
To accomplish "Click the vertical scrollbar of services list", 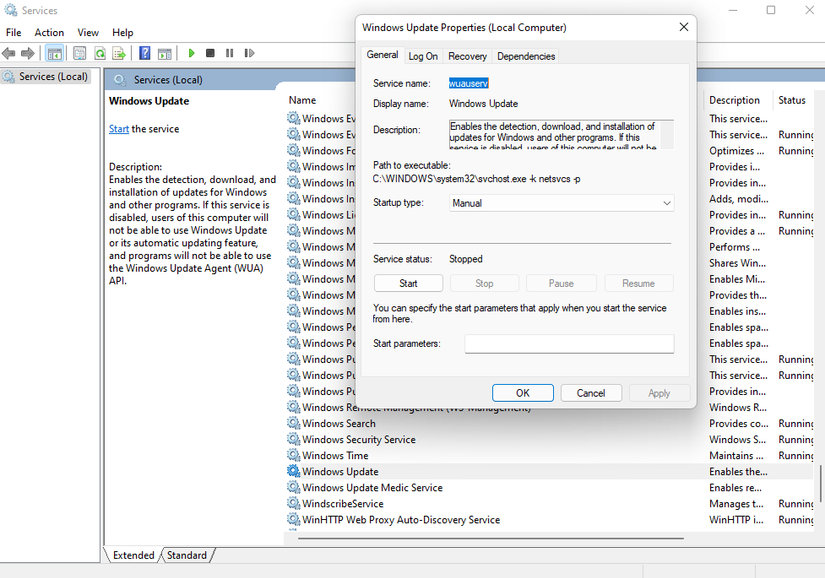I will click(x=820, y=483).
